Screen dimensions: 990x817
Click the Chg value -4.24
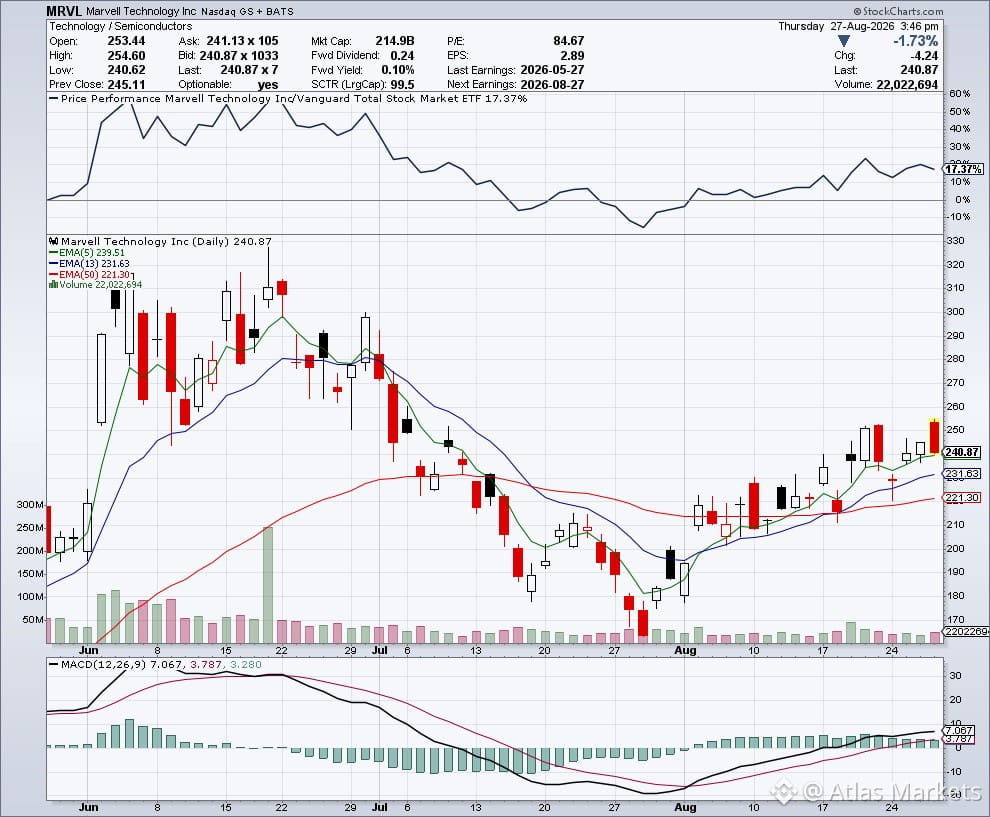(x=924, y=56)
